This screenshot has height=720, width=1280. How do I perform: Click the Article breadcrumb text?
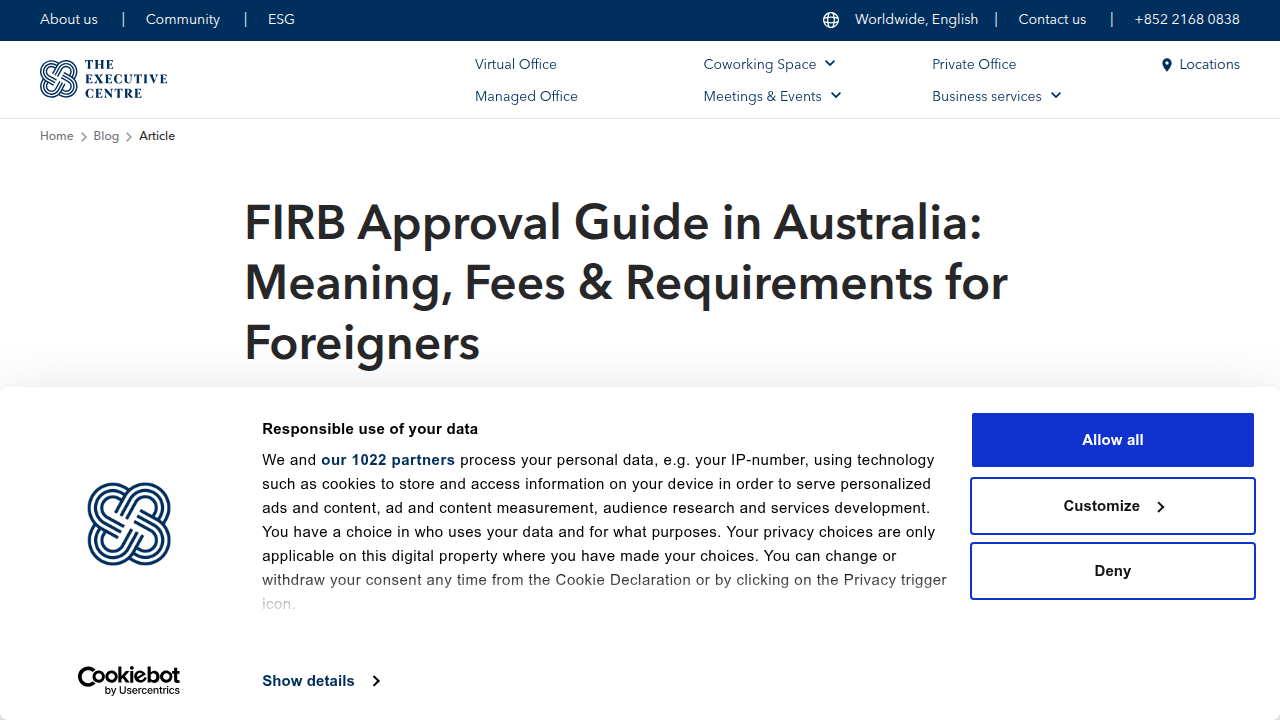[x=157, y=136]
